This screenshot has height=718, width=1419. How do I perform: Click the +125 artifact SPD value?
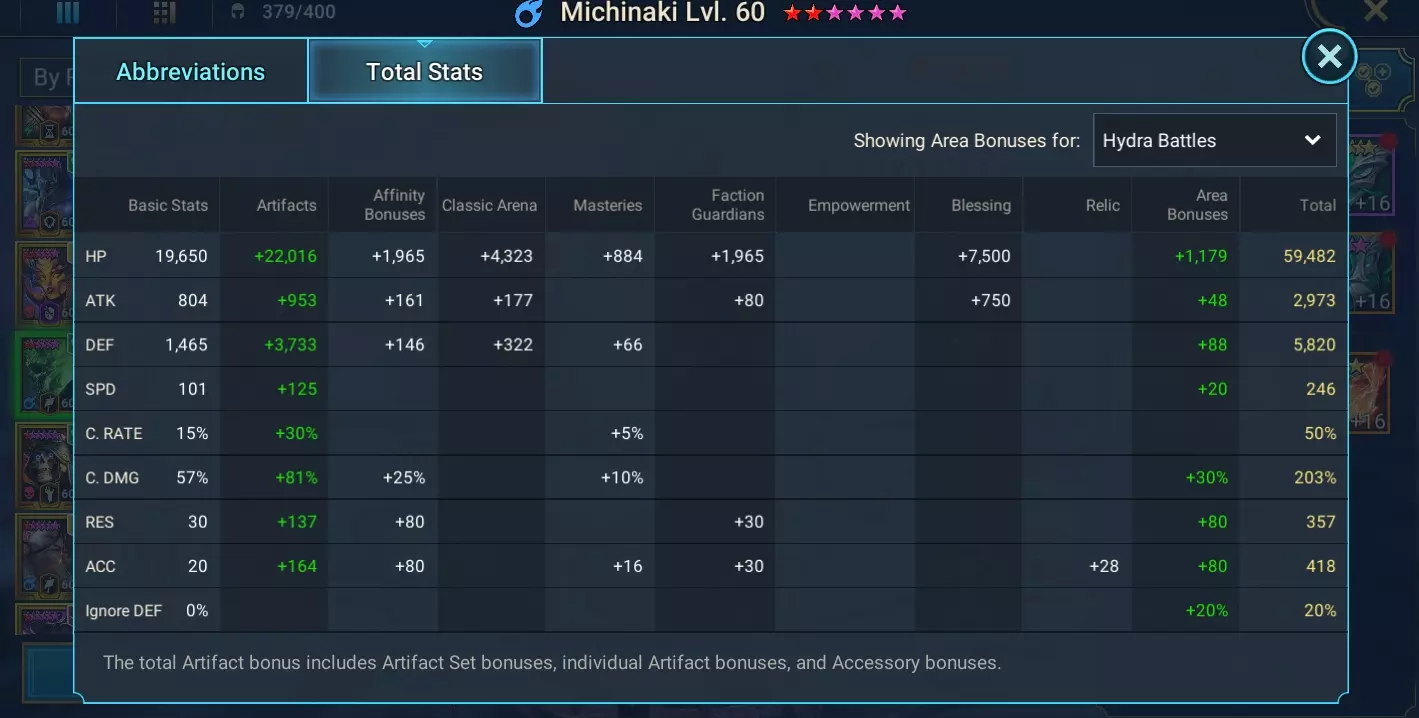pyautogui.click(x=297, y=389)
